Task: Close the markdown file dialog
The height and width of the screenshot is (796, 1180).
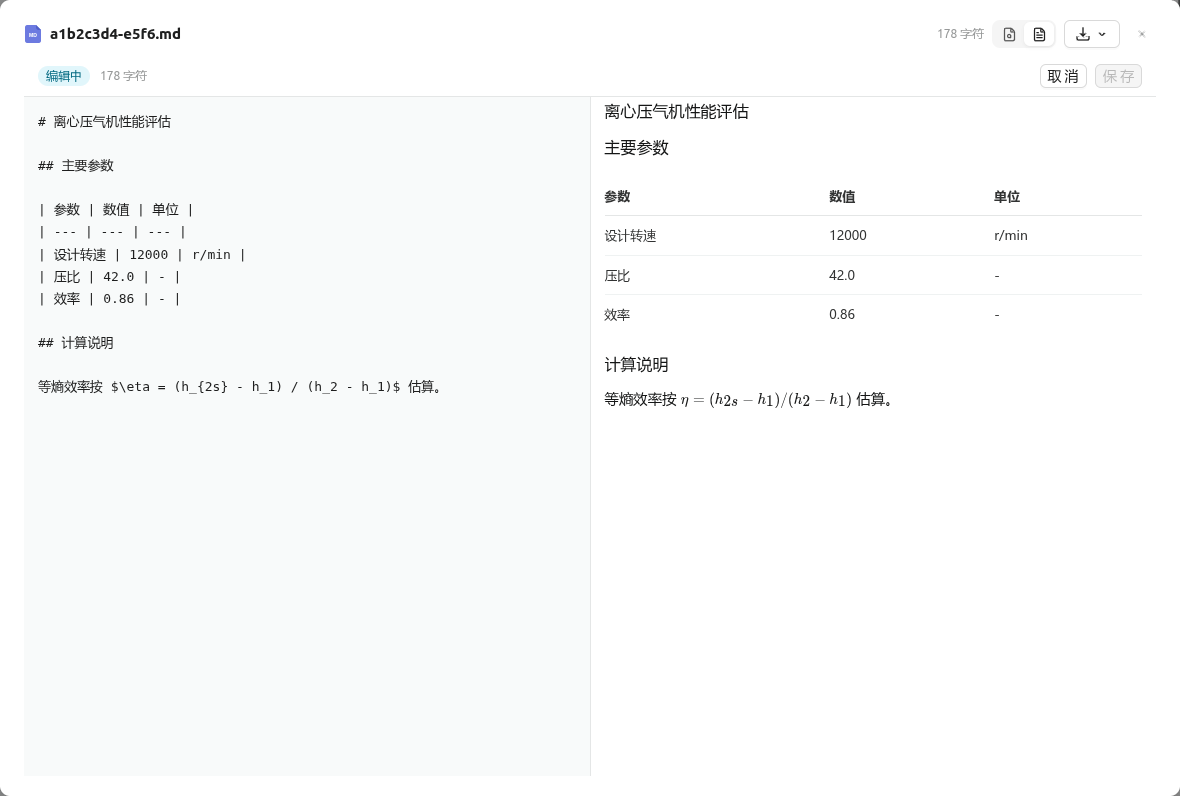Action: 1142,34
